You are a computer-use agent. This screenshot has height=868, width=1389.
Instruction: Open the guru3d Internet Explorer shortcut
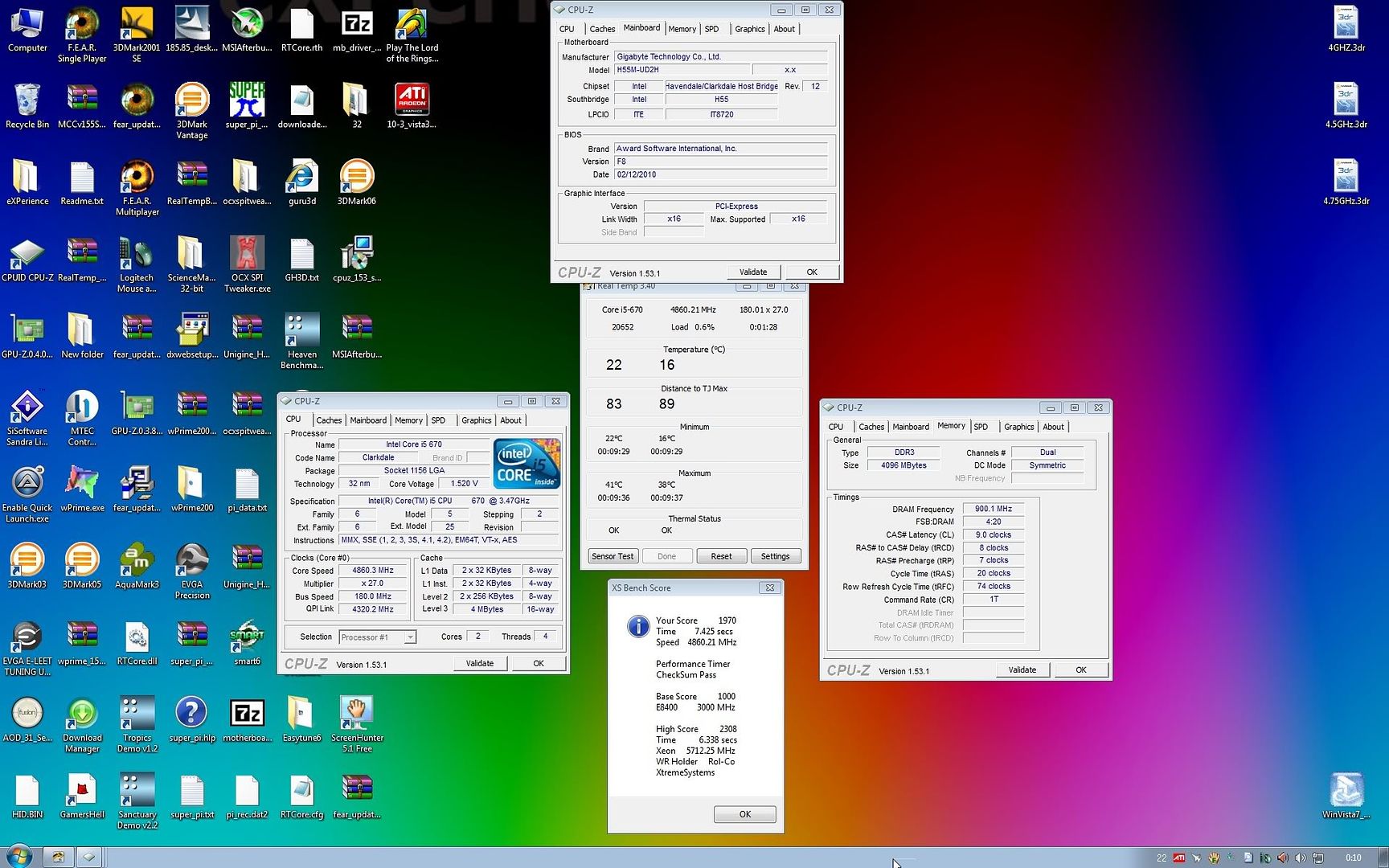coord(302,183)
